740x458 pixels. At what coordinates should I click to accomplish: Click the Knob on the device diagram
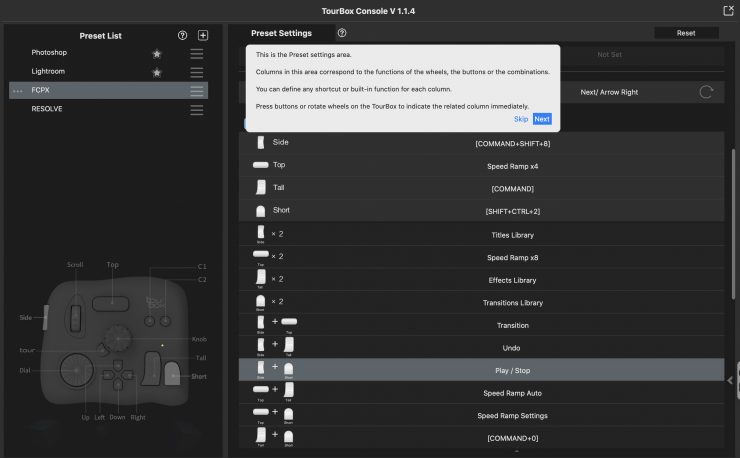click(x=119, y=338)
